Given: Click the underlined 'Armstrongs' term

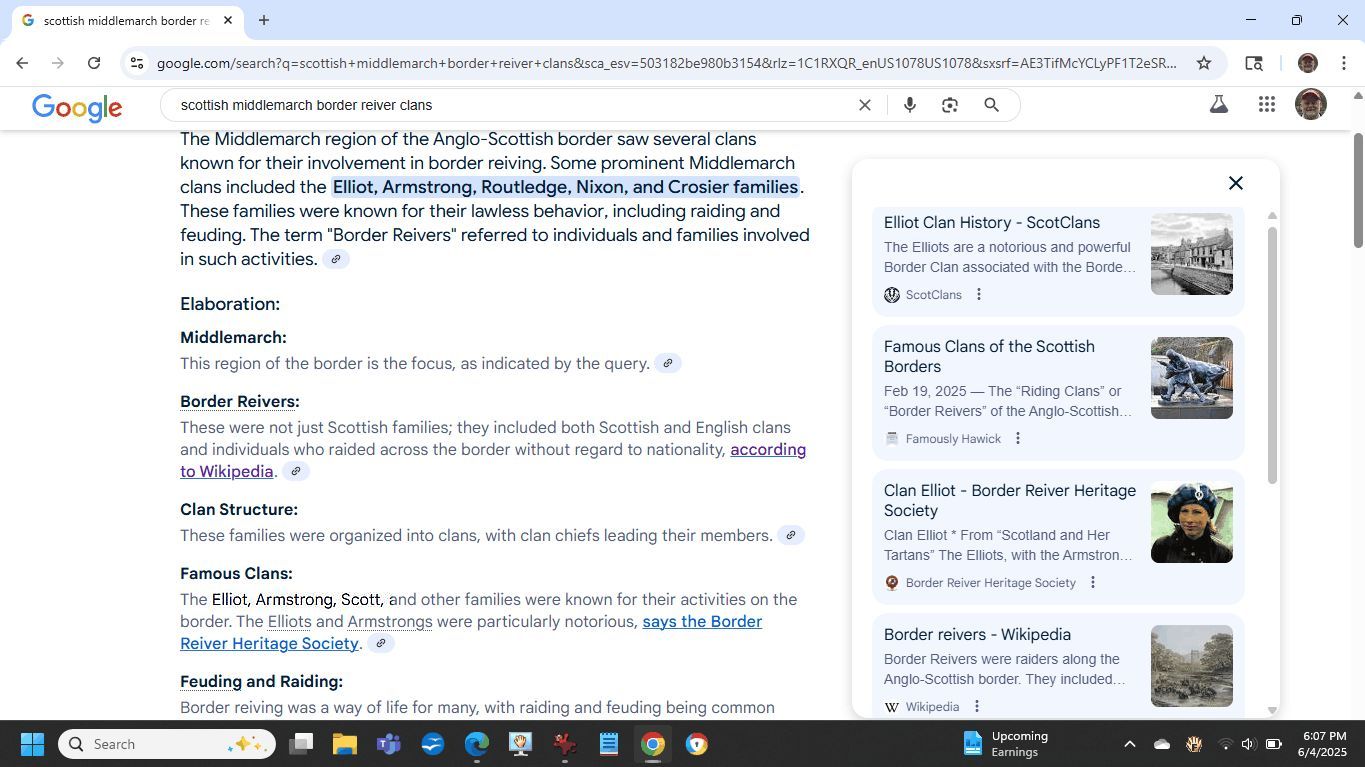Looking at the screenshot, I should click(390, 621).
